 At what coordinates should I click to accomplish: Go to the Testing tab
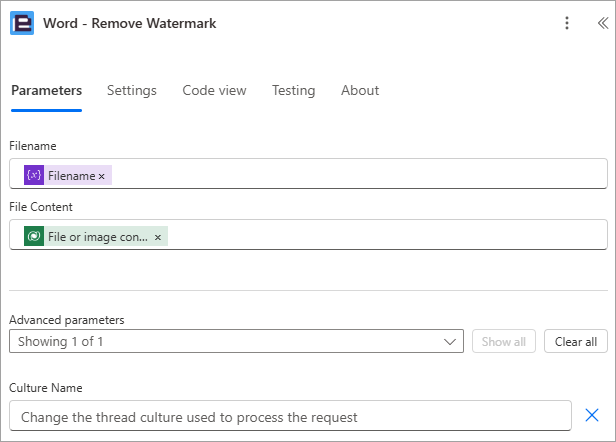pyautogui.click(x=293, y=90)
